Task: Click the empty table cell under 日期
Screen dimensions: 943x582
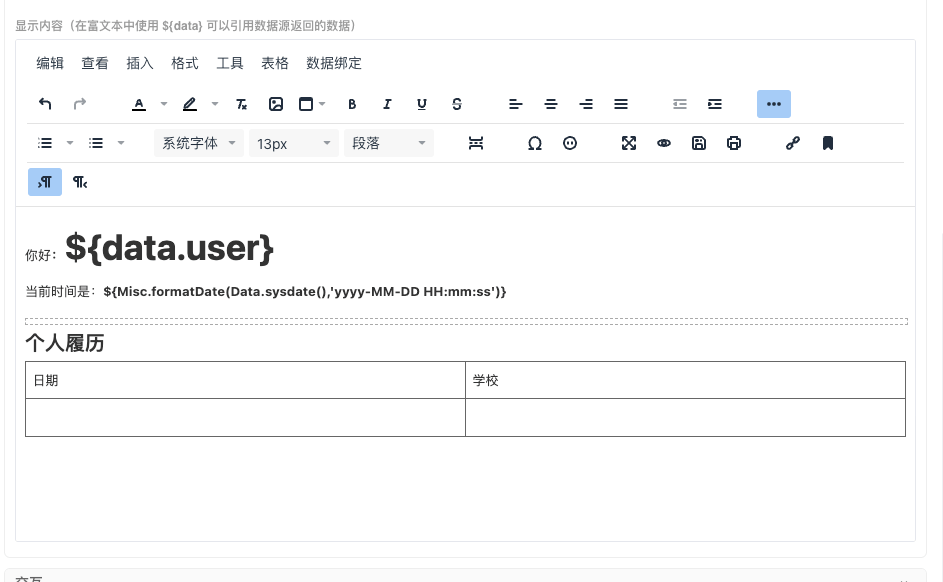Action: (245, 417)
